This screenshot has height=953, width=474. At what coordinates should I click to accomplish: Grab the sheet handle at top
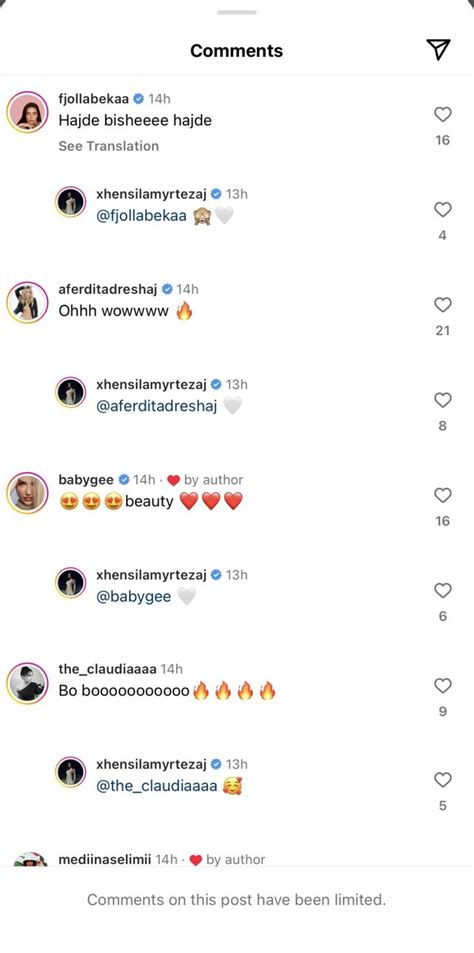[237, 12]
